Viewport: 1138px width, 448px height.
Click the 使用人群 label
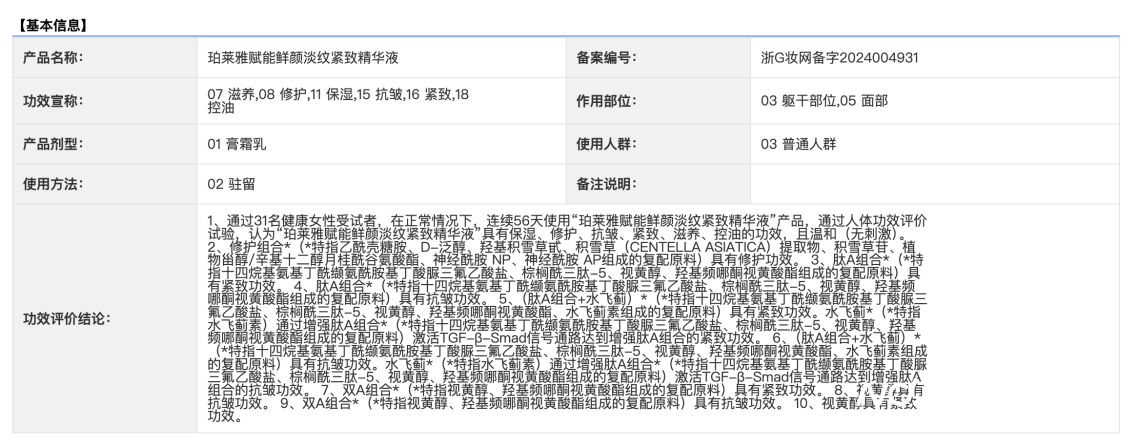pos(607,144)
